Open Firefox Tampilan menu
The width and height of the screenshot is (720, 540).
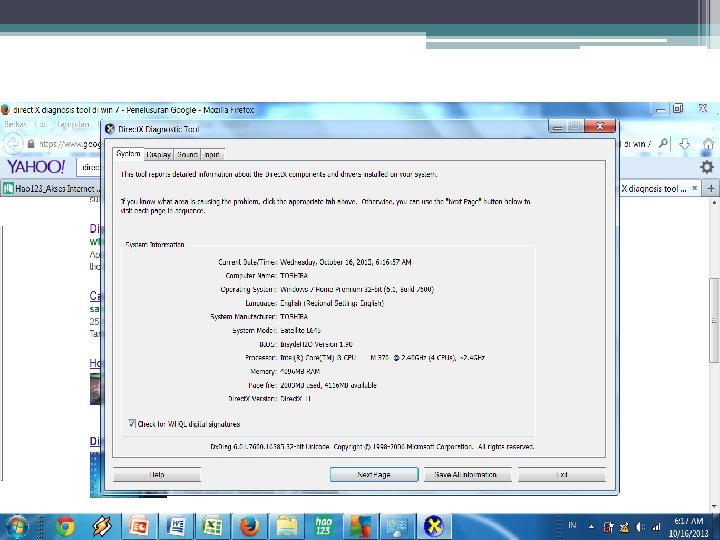(73, 124)
